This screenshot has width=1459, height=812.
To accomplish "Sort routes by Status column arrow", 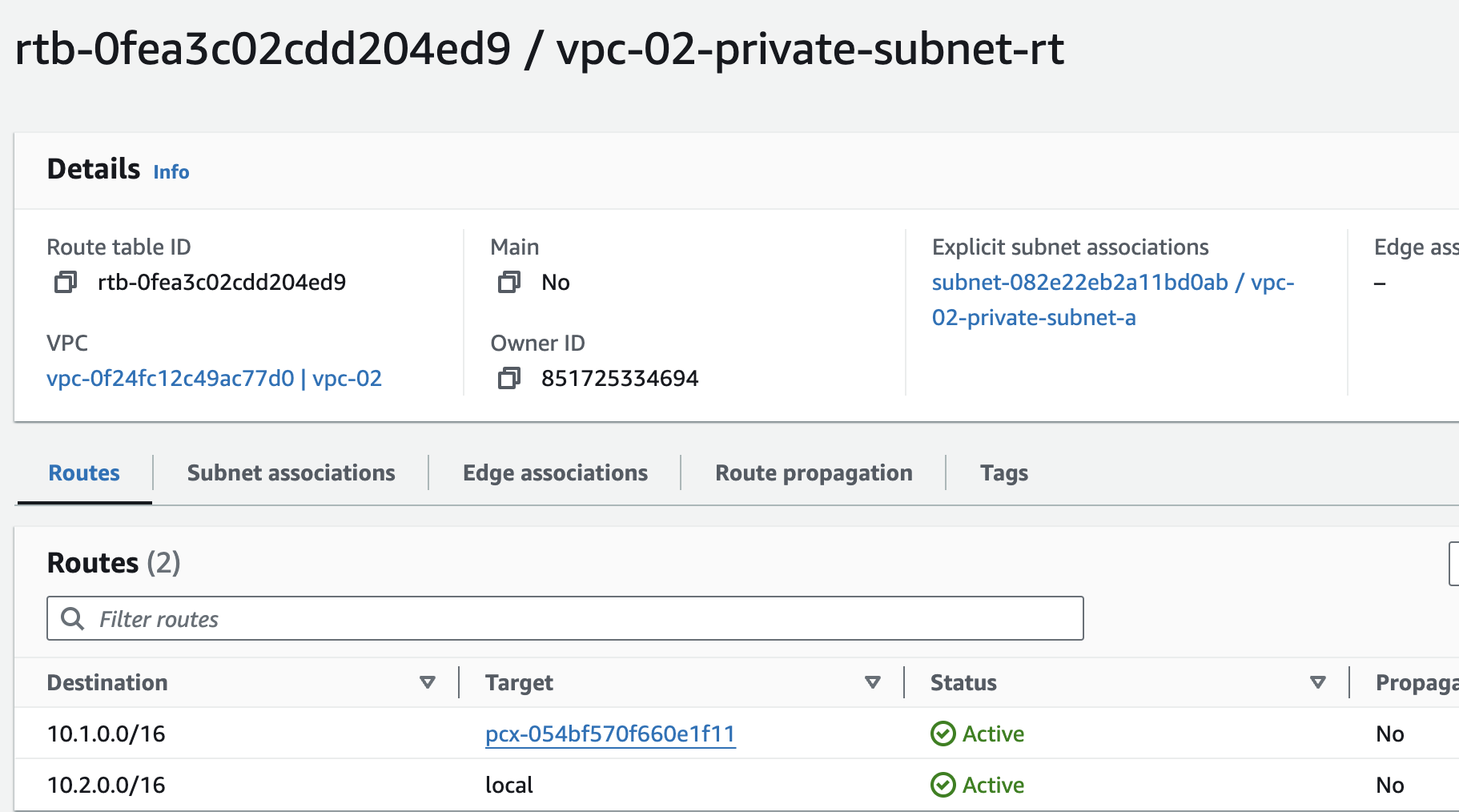I will (1317, 682).
